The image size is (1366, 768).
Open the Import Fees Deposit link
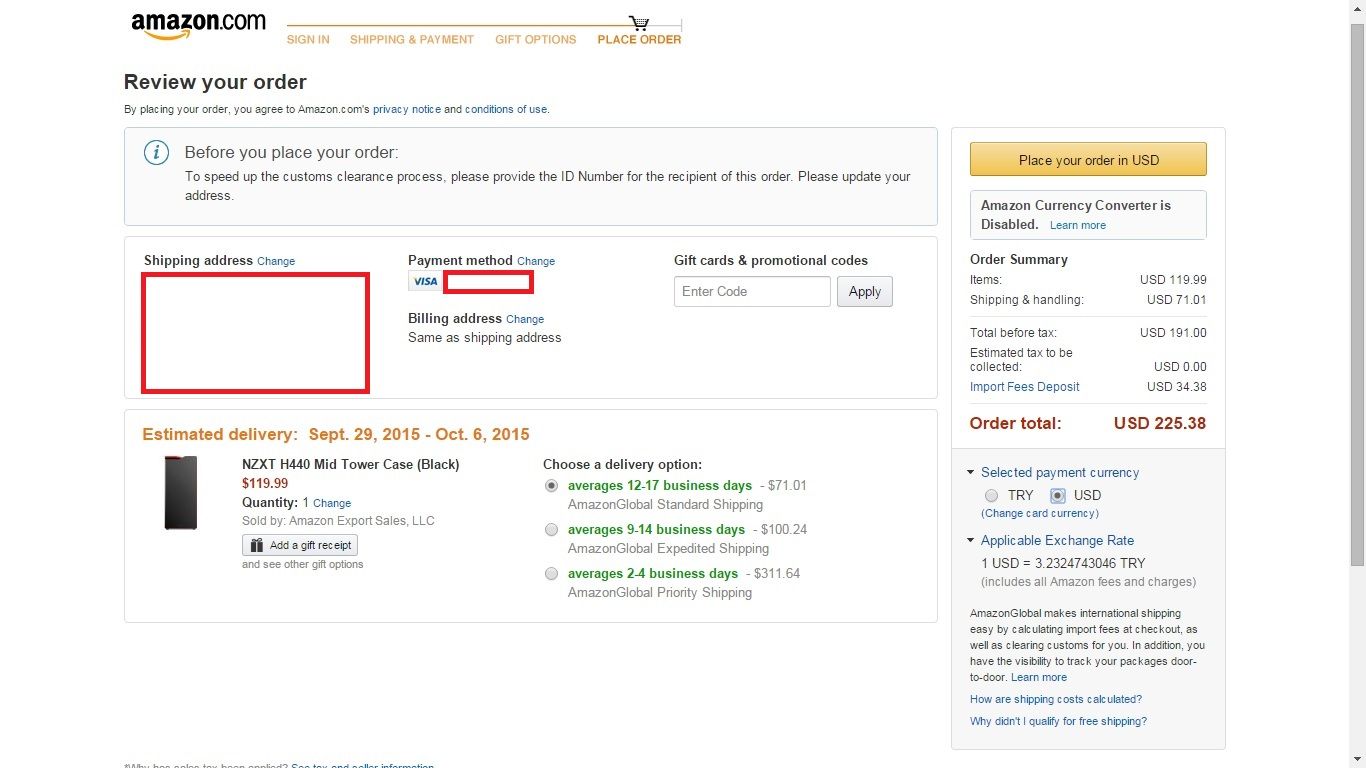point(1025,387)
